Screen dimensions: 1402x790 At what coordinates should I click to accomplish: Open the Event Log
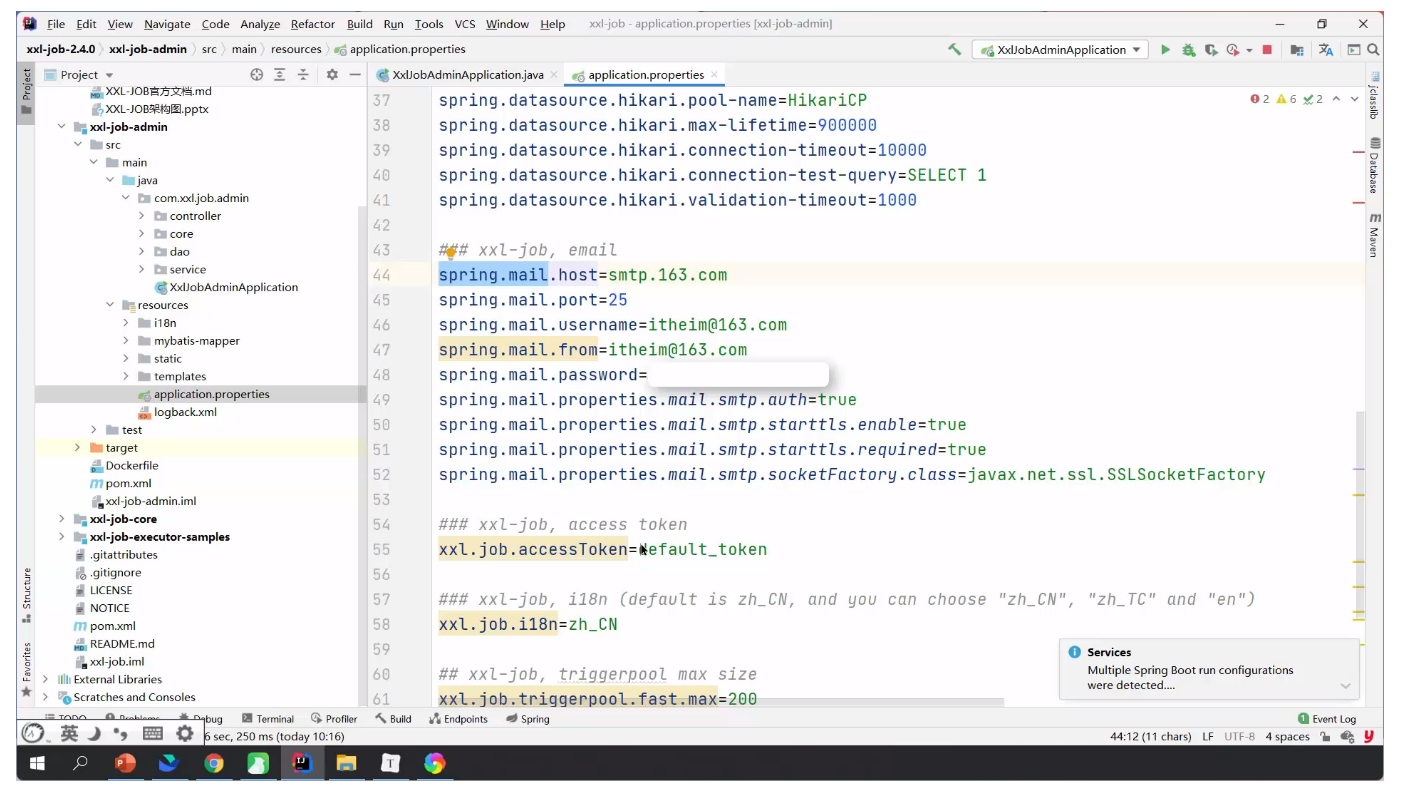[1327, 718]
